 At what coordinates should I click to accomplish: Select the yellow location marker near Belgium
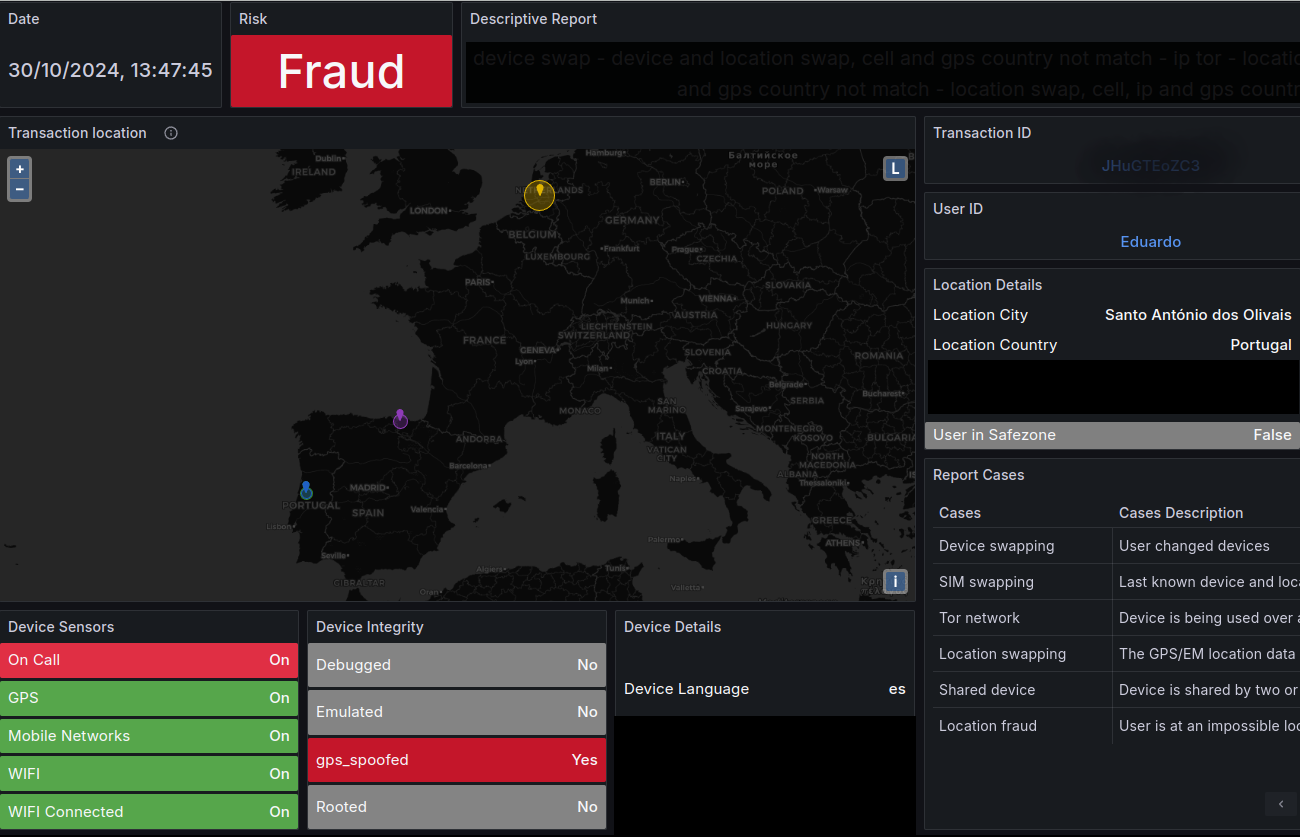(x=539, y=195)
